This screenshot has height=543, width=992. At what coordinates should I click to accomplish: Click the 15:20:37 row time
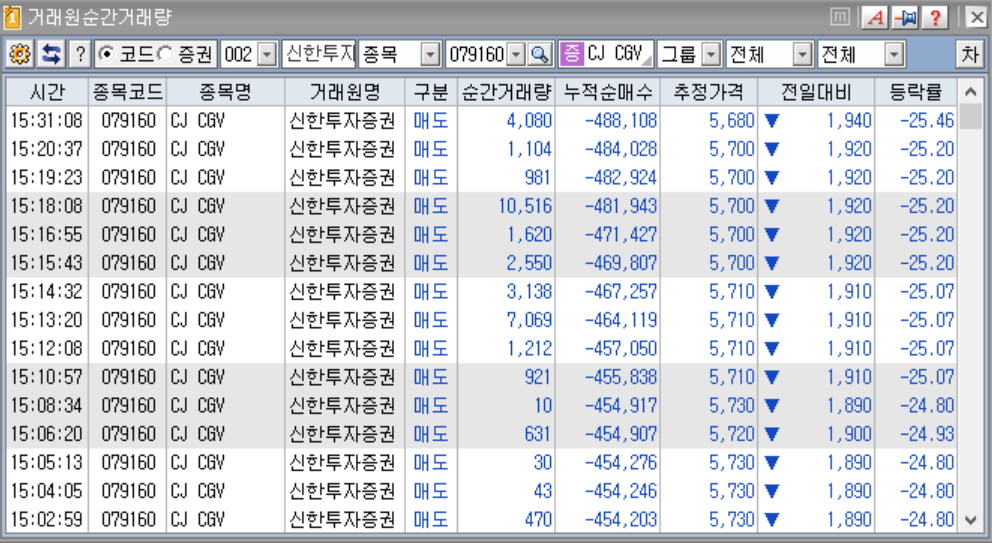(47, 149)
